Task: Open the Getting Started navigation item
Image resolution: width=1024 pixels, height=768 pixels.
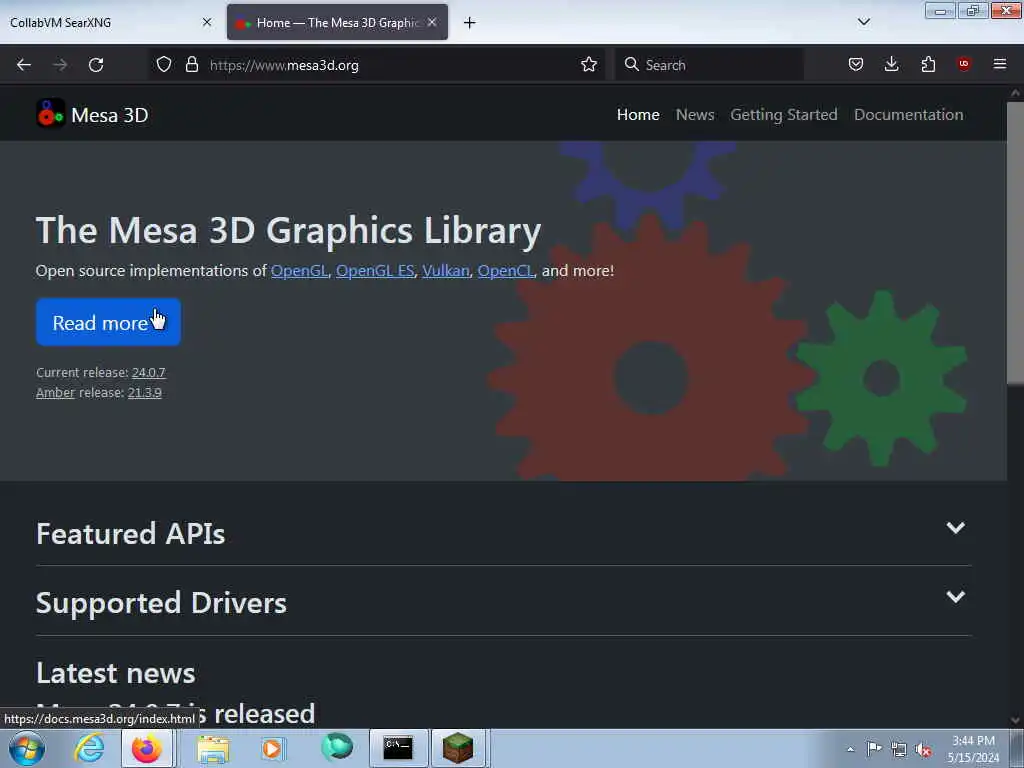Action: tap(784, 115)
